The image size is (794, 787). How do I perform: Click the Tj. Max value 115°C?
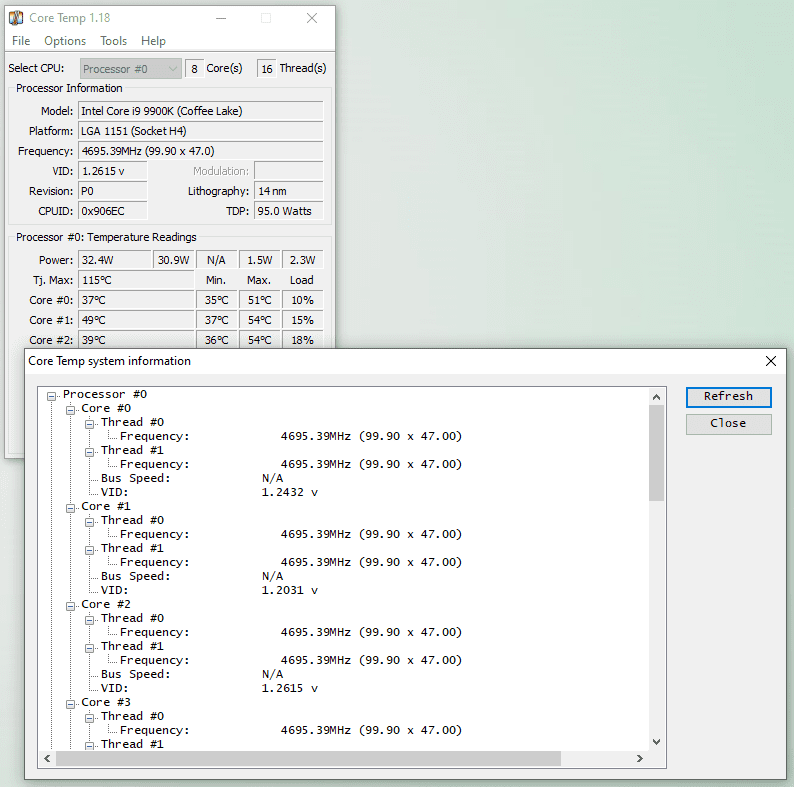click(x=136, y=280)
